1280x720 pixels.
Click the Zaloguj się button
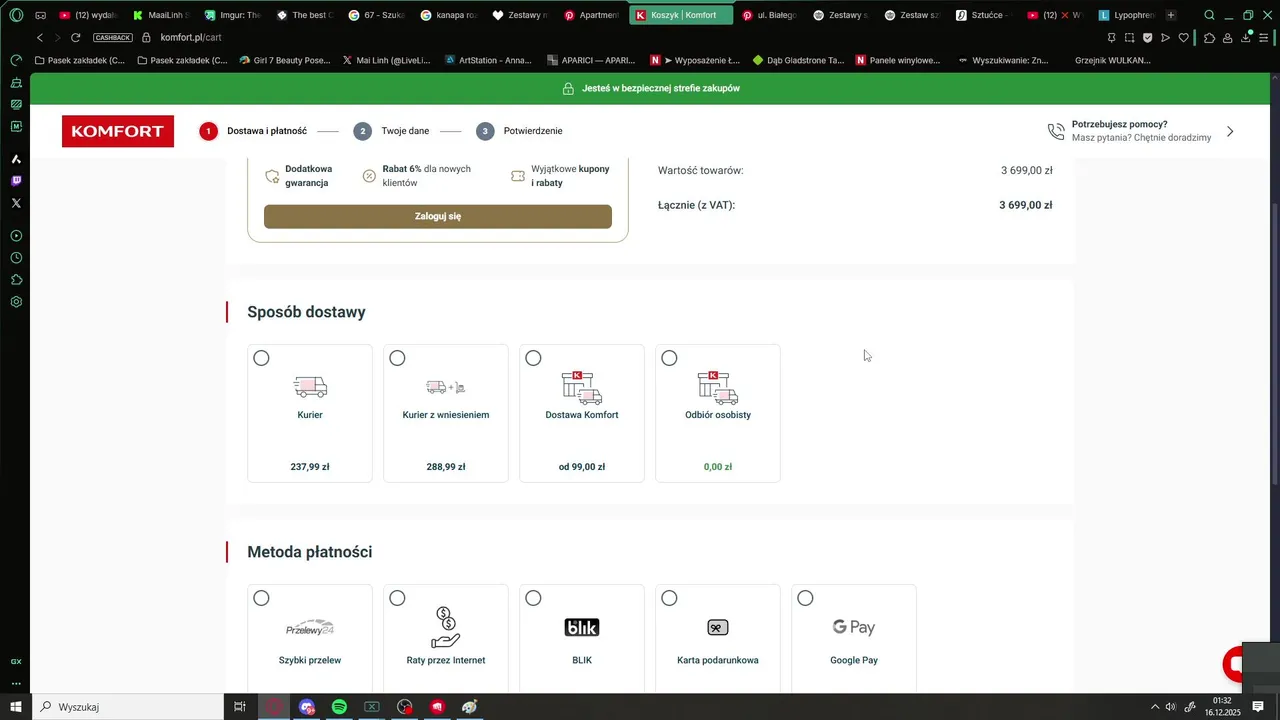pyautogui.click(x=438, y=216)
